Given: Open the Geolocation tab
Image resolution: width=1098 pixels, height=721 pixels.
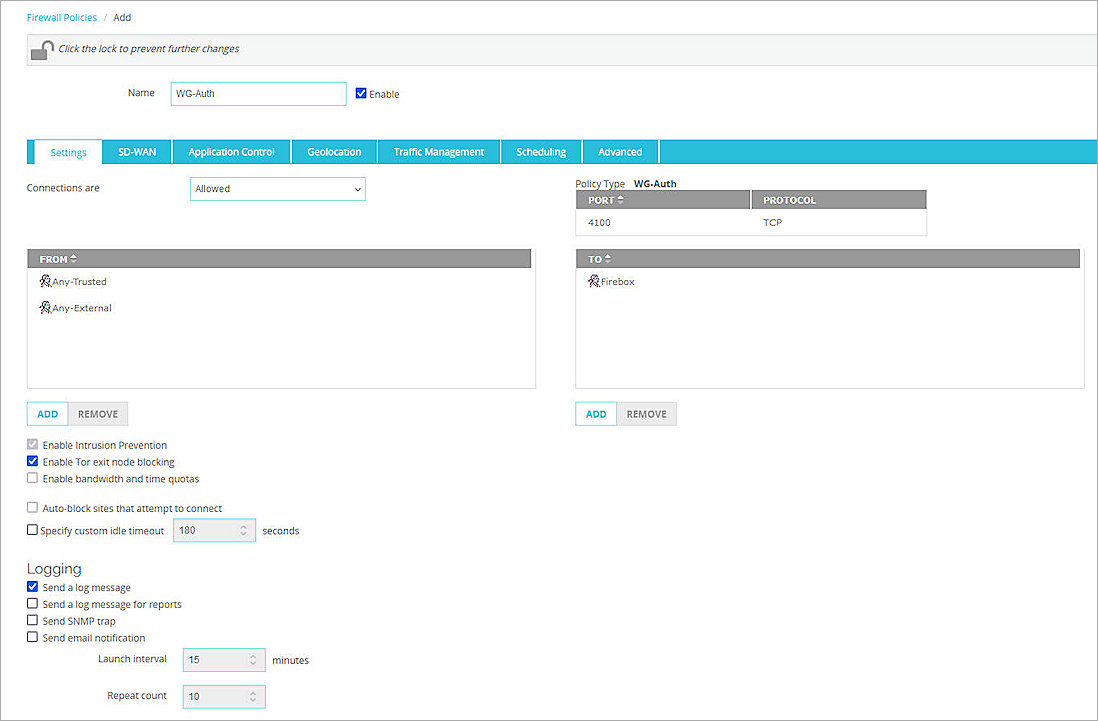Looking at the screenshot, I should coord(333,151).
